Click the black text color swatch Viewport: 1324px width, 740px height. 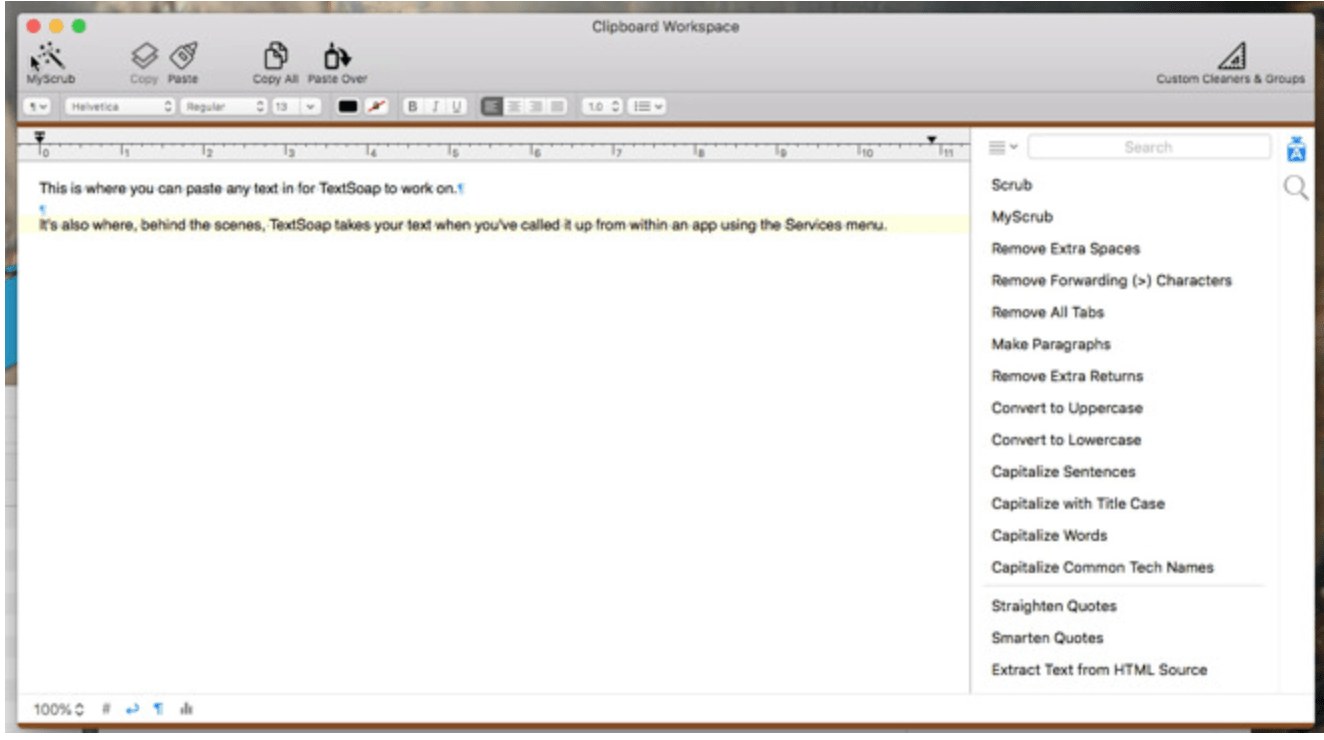tap(348, 106)
